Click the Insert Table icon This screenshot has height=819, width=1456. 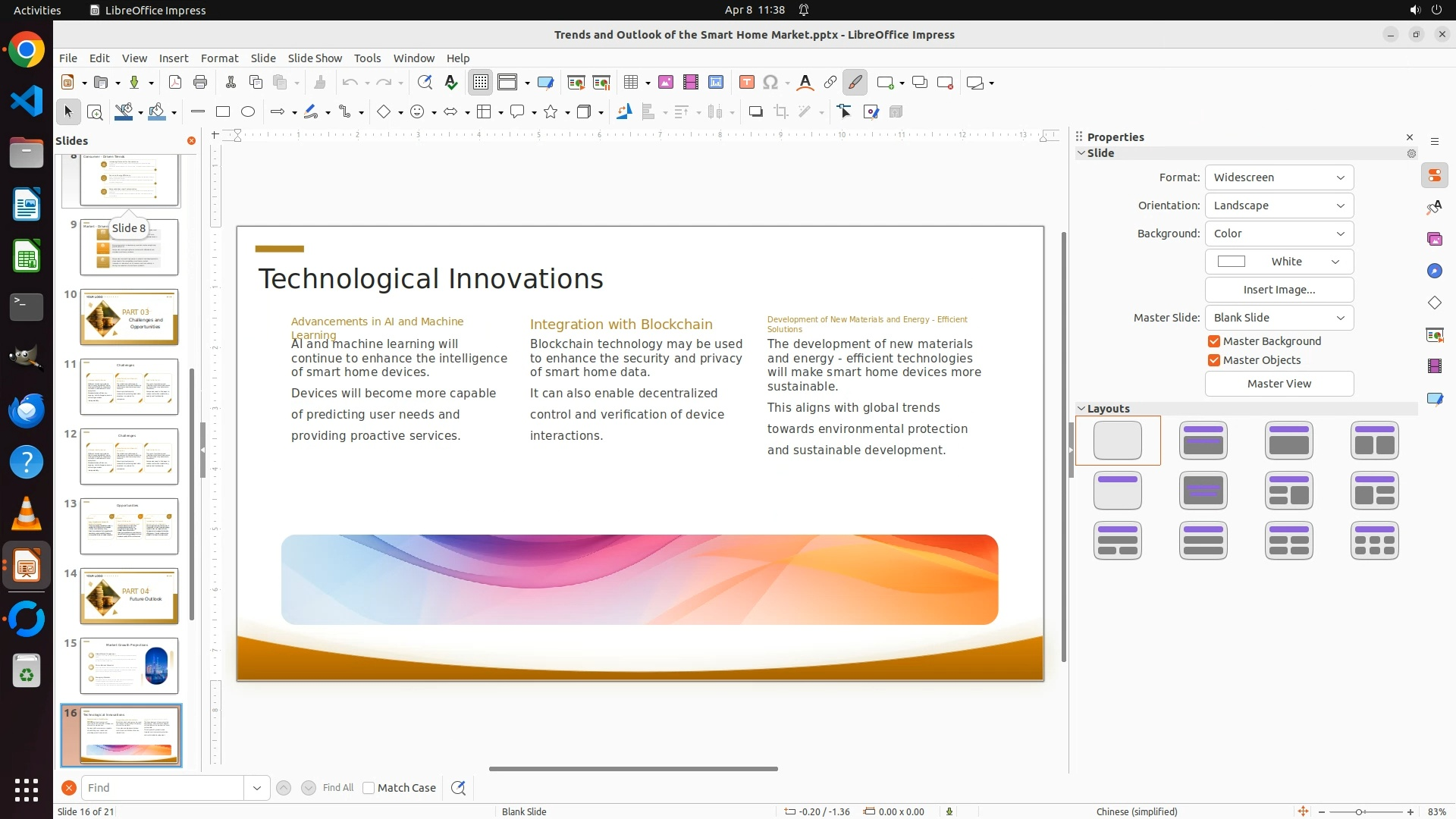tap(630, 83)
